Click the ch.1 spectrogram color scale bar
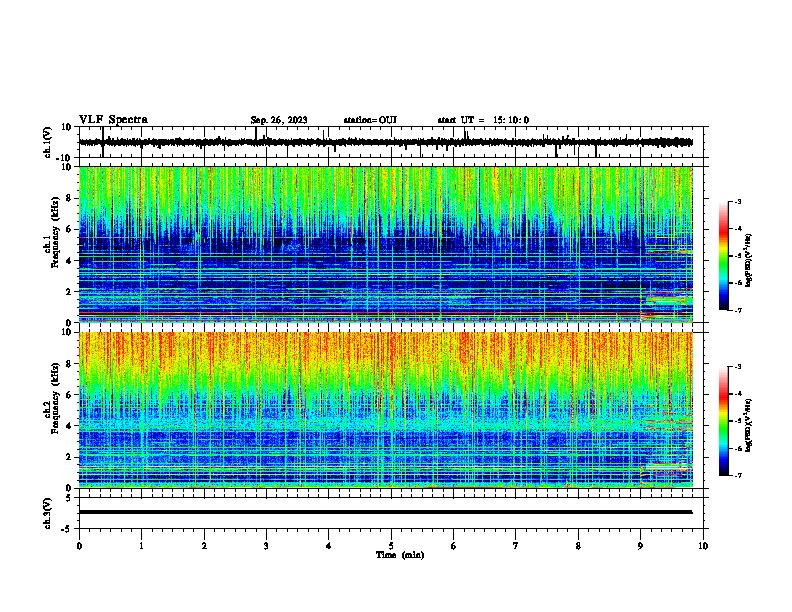The image size is (792, 612). [723, 256]
